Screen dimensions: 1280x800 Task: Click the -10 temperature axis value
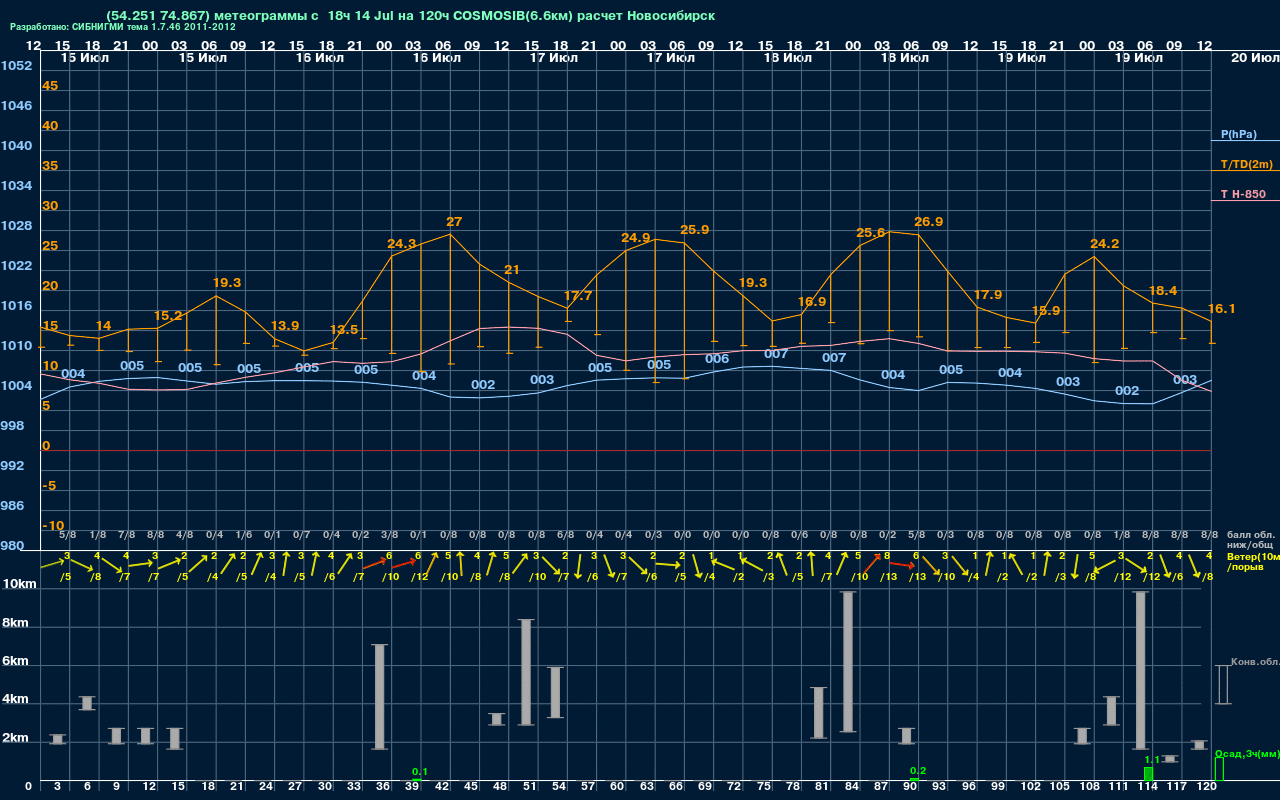point(53,526)
